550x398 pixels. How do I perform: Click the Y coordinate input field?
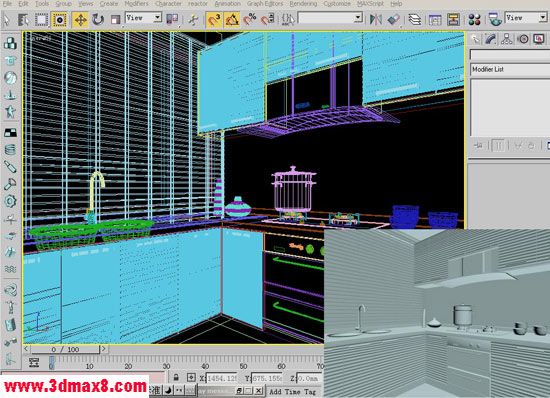click(x=267, y=378)
